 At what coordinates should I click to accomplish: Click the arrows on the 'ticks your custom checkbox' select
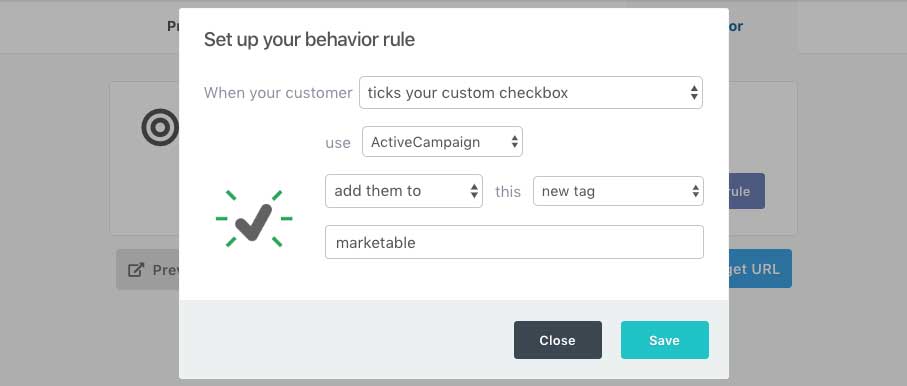[x=694, y=93]
